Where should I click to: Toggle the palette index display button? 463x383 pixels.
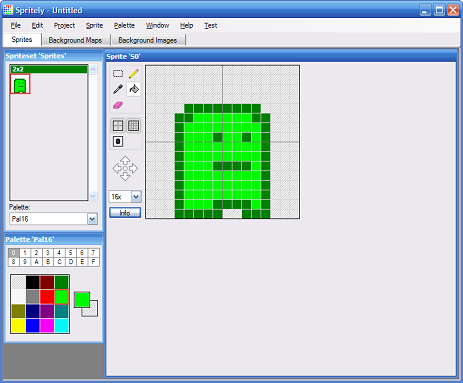[118, 141]
